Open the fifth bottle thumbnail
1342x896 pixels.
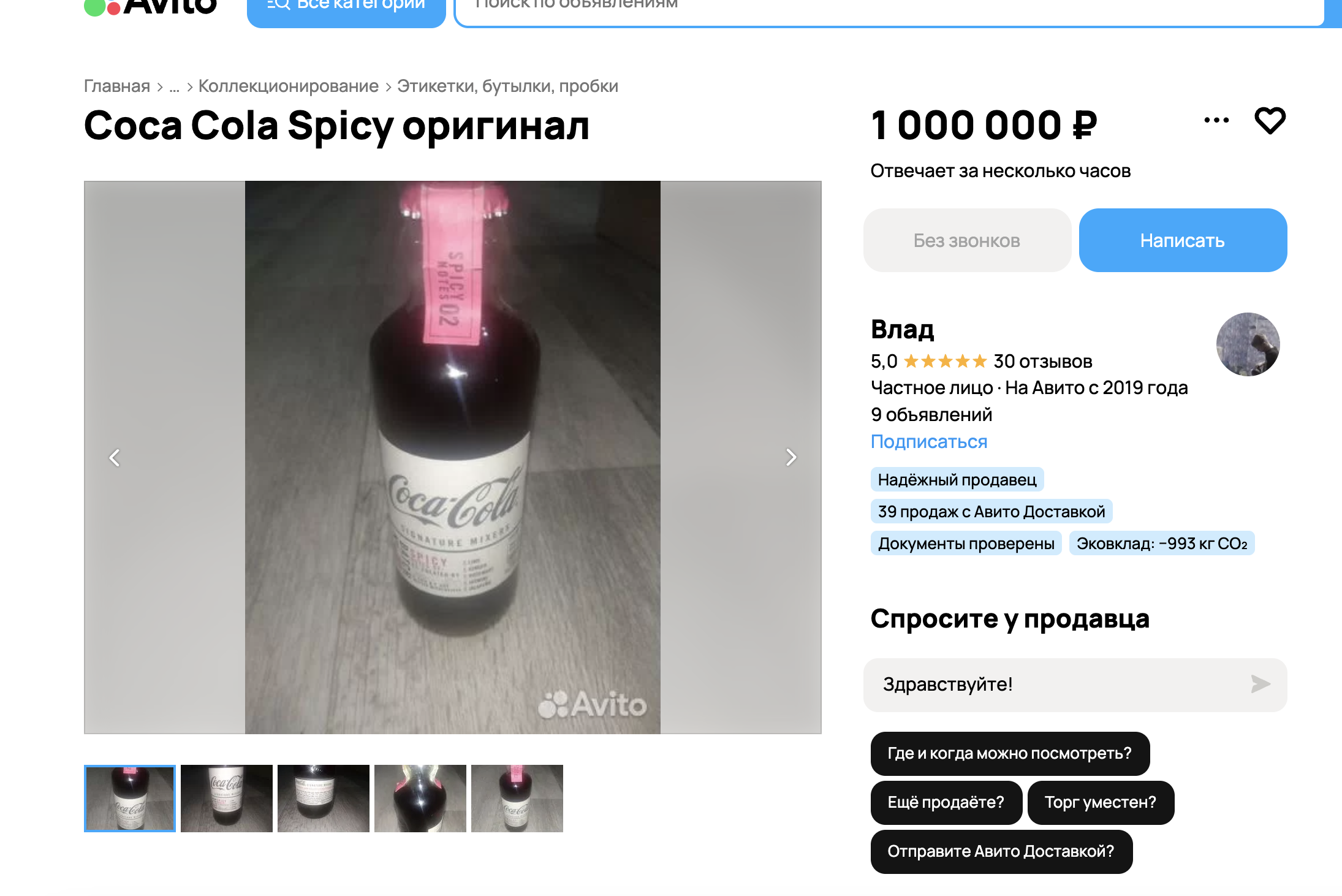click(517, 798)
